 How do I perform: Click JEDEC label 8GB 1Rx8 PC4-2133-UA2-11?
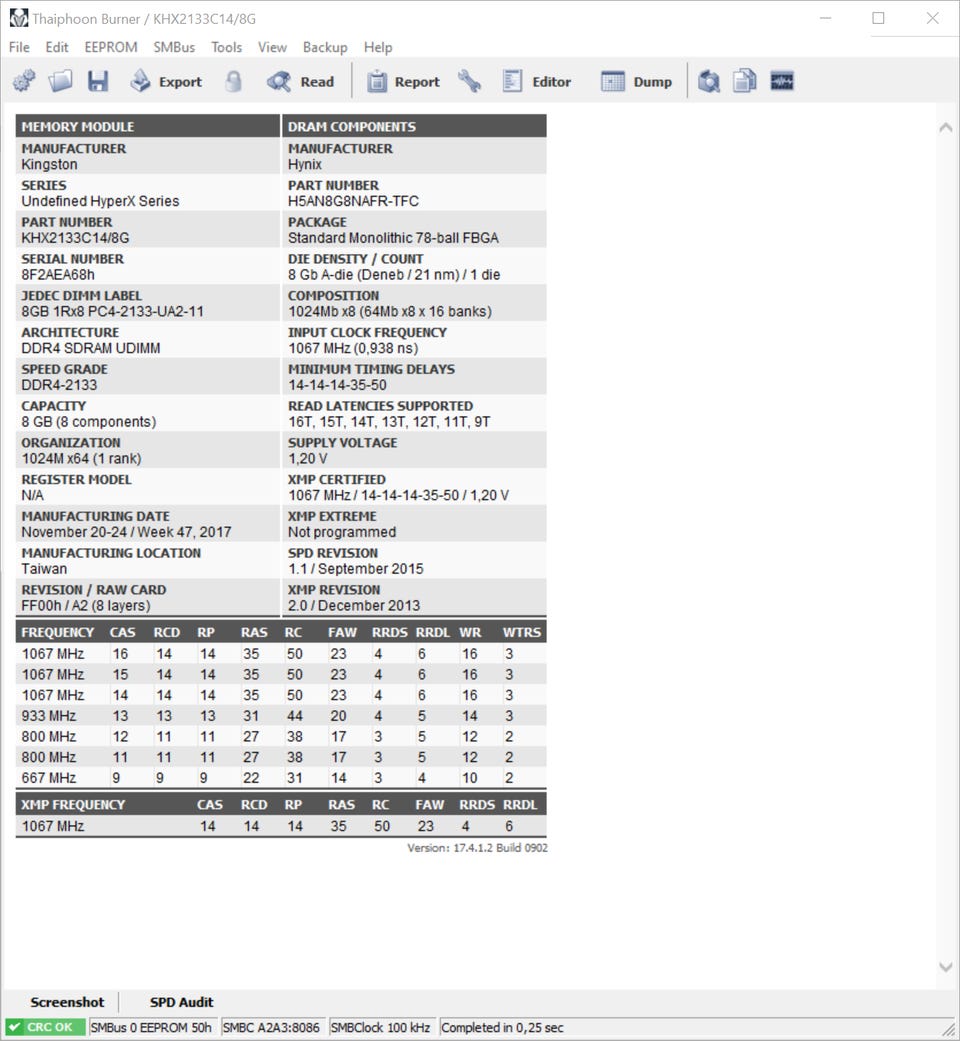[112, 311]
